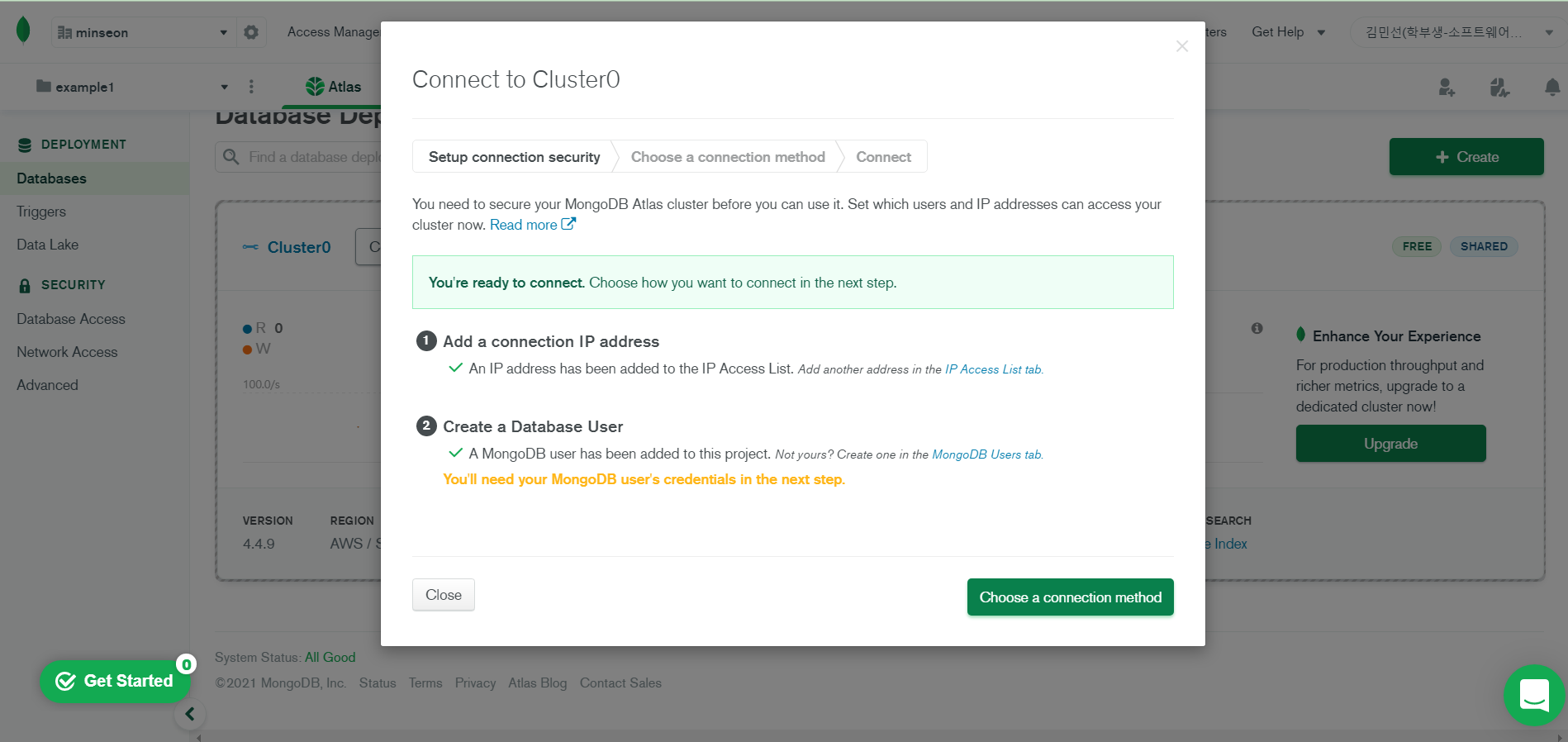Follow the Read more link
The height and width of the screenshot is (742, 1568).
coord(524,225)
